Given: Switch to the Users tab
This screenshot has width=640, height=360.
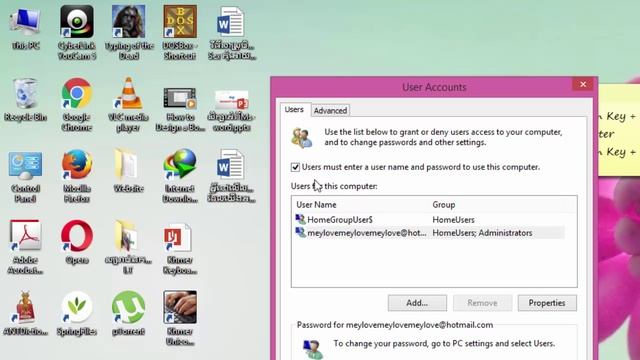Looking at the screenshot, I should pyautogui.click(x=294, y=109).
